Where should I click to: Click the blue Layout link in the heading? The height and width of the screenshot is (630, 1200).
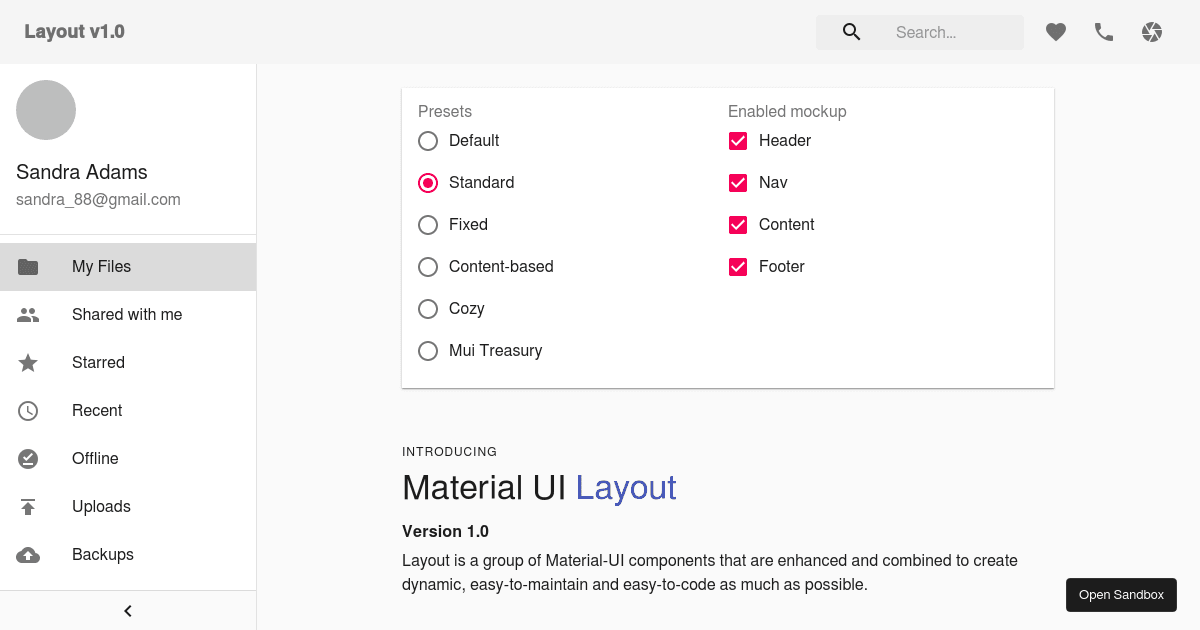point(626,487)
